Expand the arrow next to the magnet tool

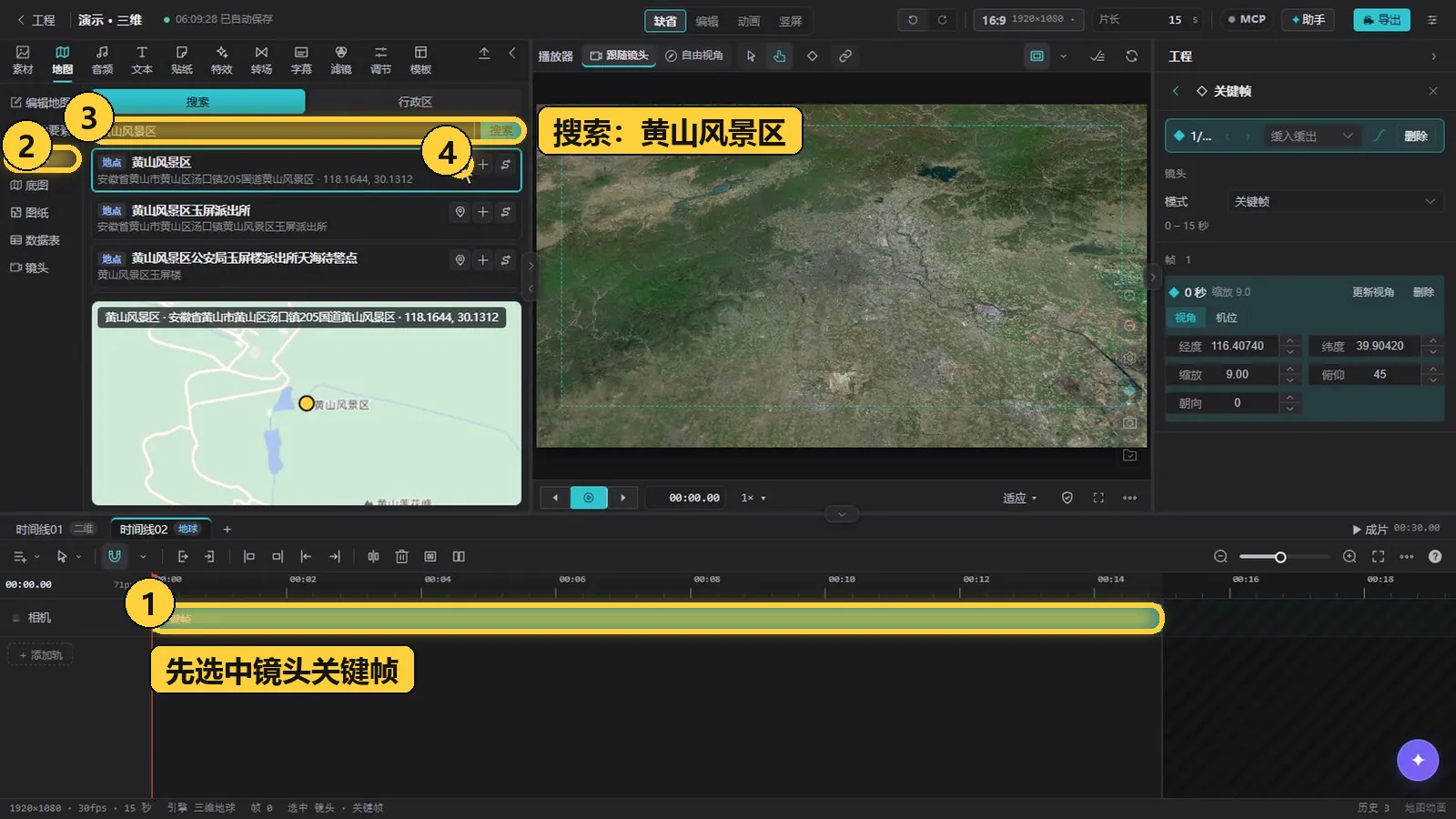(x=143, y=556)
